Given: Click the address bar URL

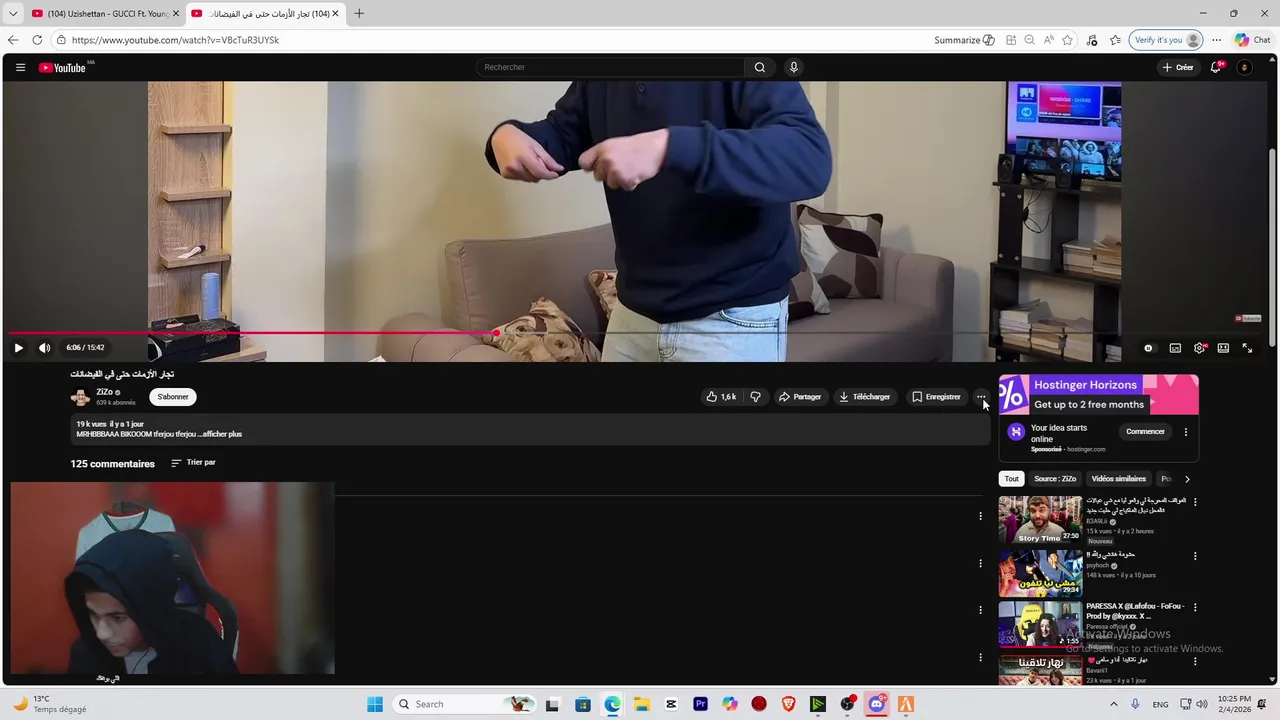Looking at the screenshot, I should [x=175, y=40].
